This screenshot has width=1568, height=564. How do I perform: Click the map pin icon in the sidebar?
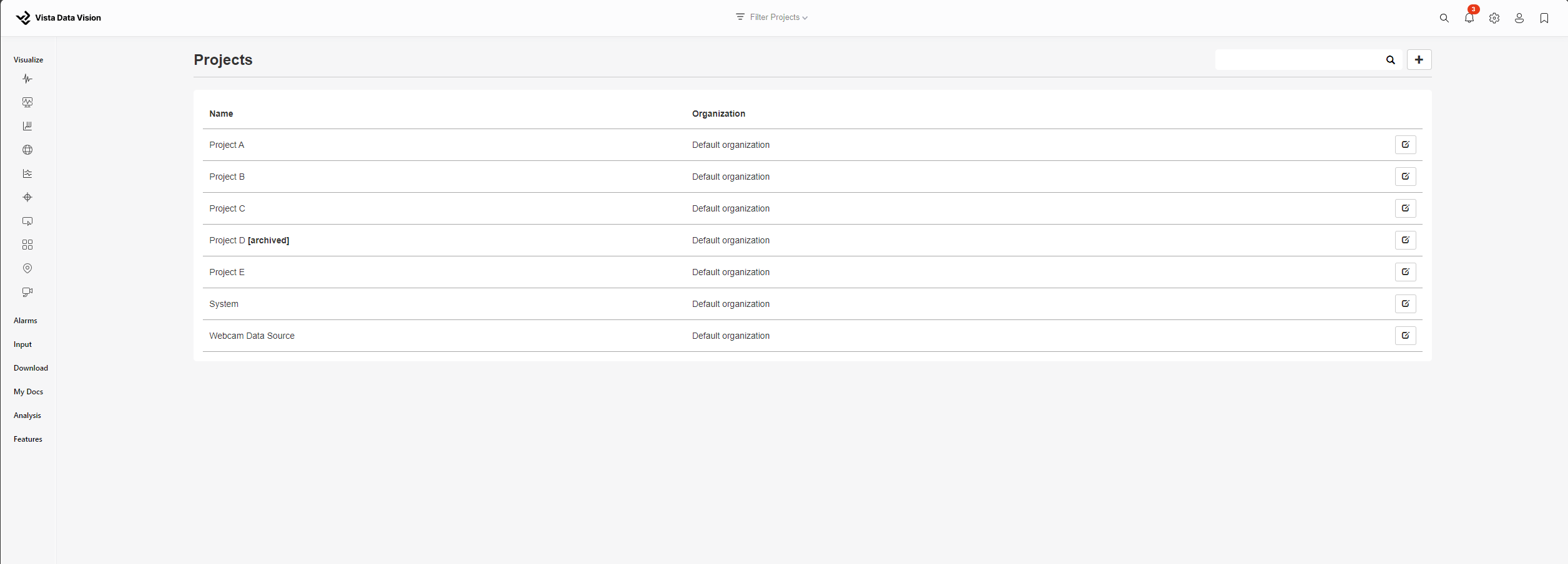(27, 268)
